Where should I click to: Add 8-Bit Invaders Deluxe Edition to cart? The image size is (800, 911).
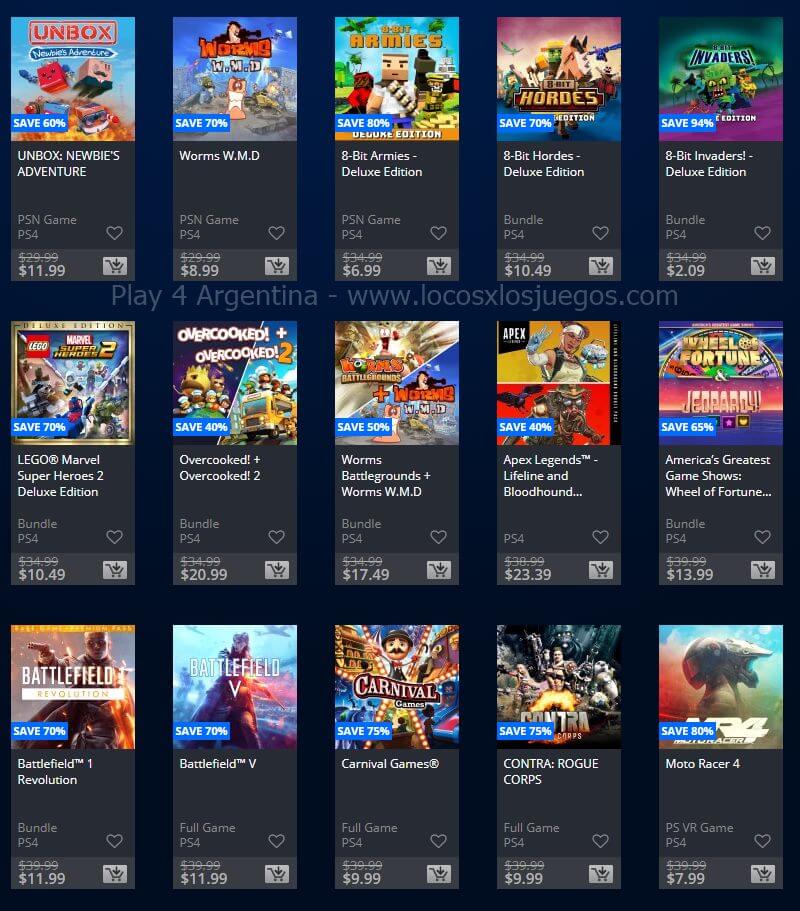(x=763, y=266)
